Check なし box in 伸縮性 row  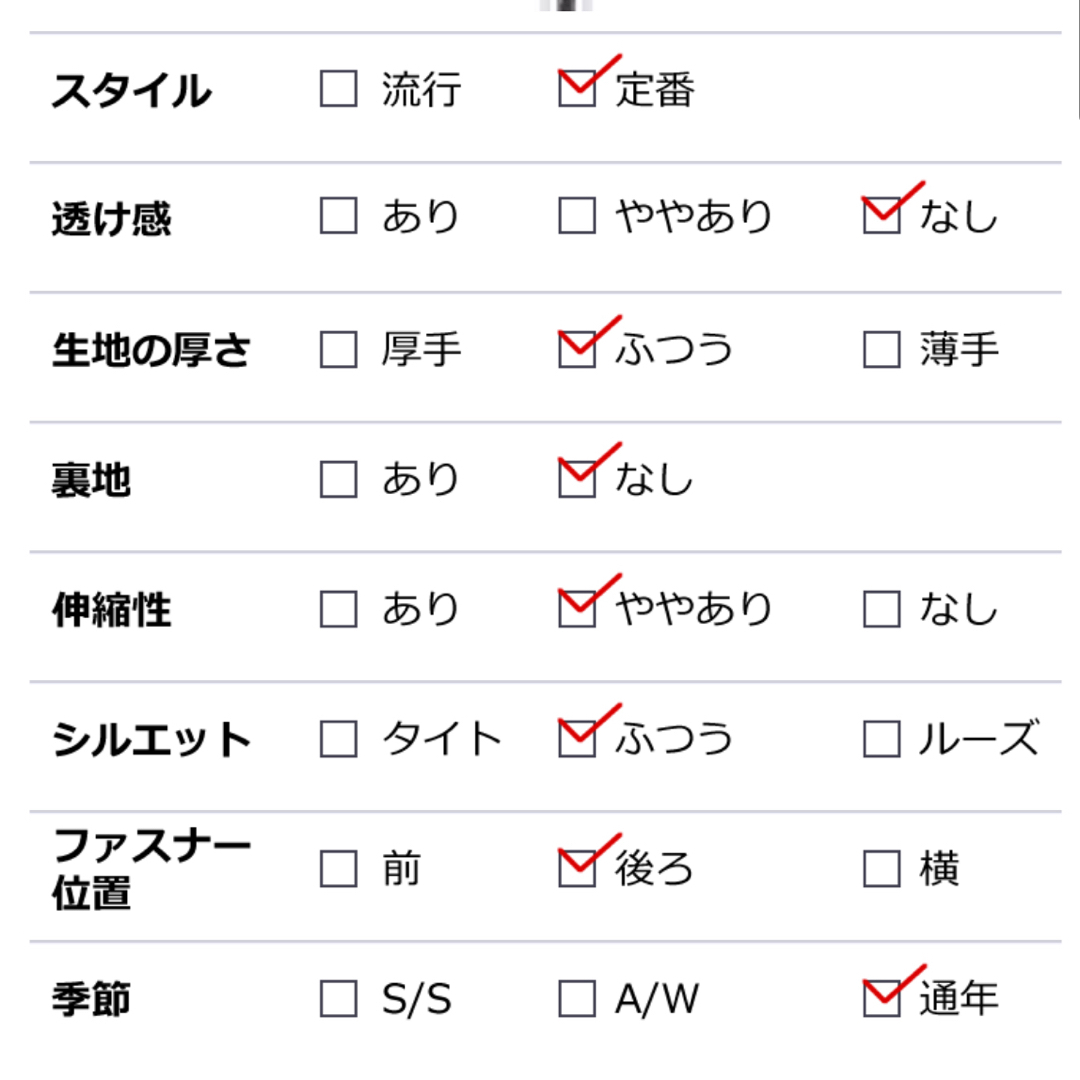(882, 609)
